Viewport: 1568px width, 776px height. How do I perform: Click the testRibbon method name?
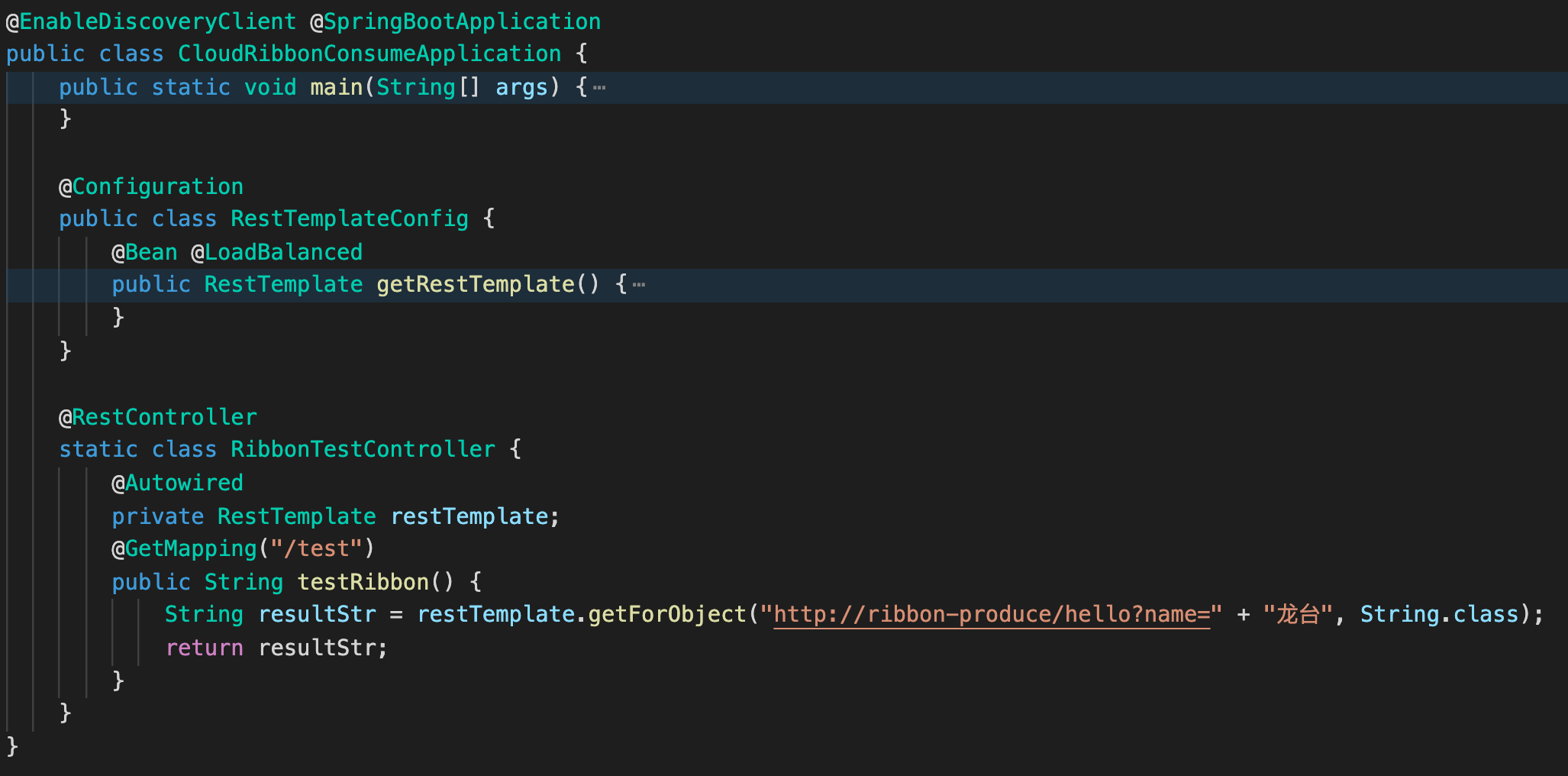(x=363, y=582)
